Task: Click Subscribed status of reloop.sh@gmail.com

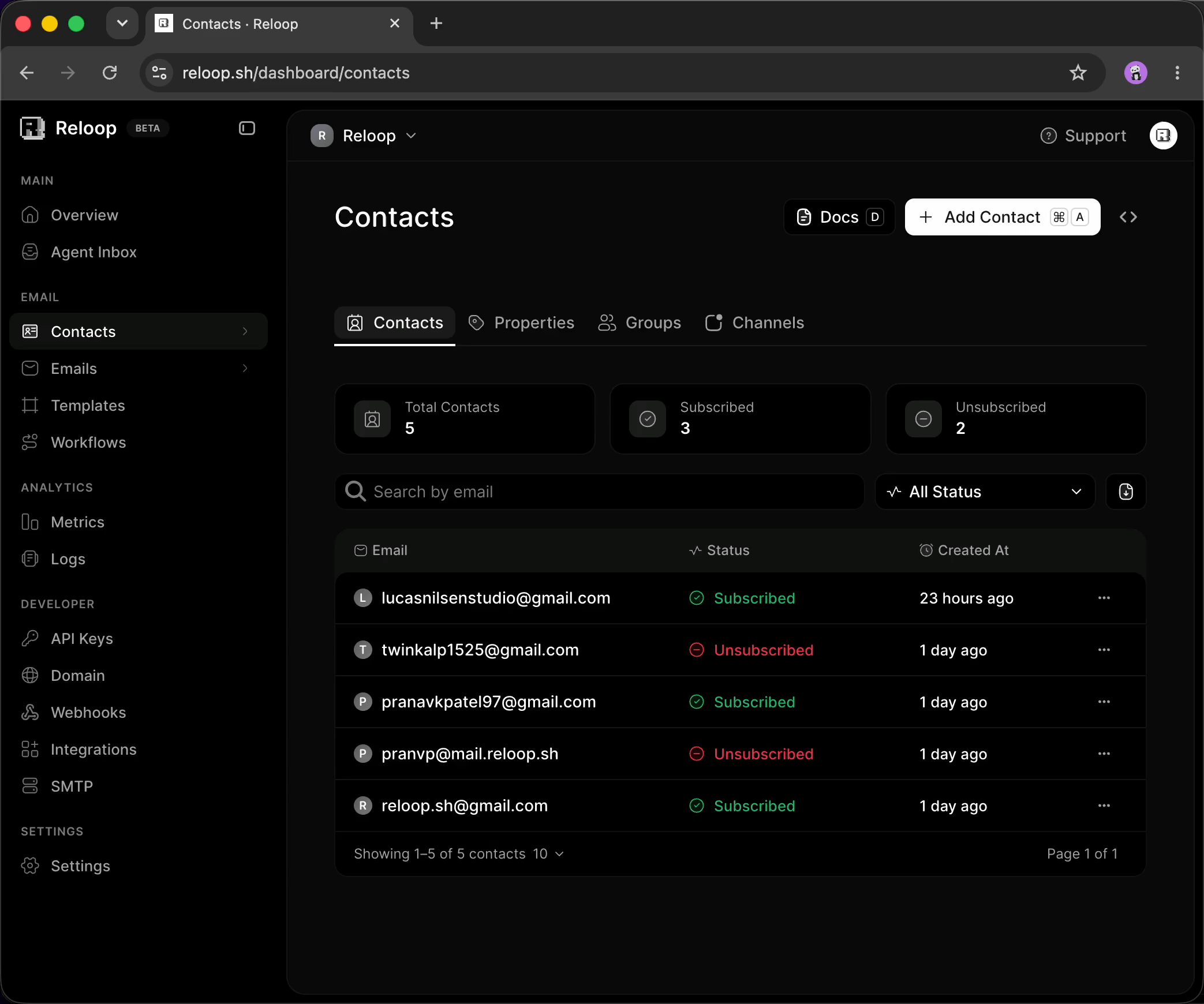Action: click(x=742, y=806)
